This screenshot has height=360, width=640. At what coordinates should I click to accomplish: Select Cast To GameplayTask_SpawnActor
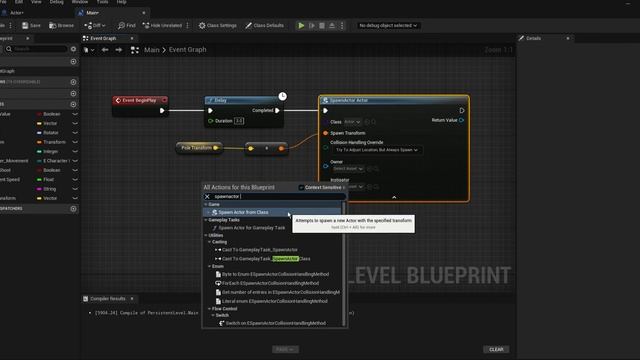tap(260, 249)
